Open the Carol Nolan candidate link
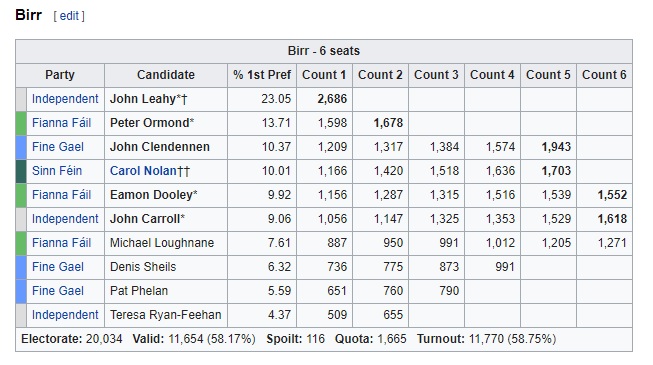 (x=143, y=171)
